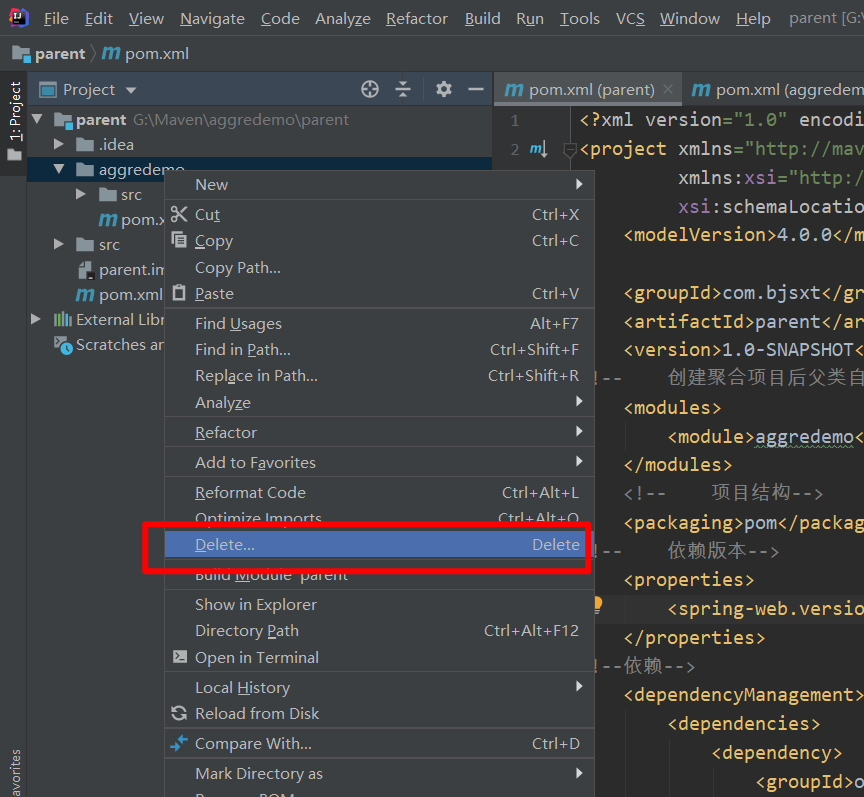Image resolution: width=864 pixels, height=797 pixels.
Task: Choose Replace in Path...
Action: point(379,375)
